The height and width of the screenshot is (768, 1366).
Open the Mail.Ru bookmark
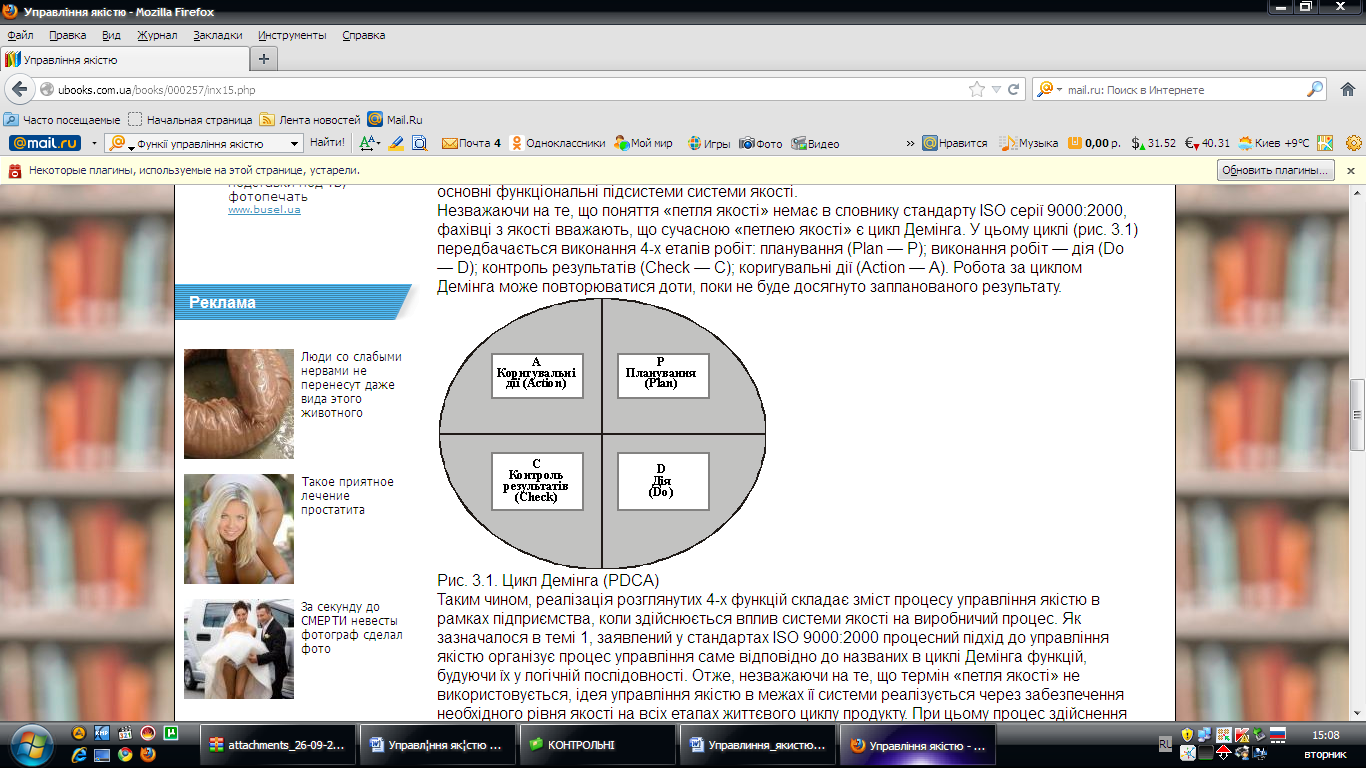coord(395,119)
